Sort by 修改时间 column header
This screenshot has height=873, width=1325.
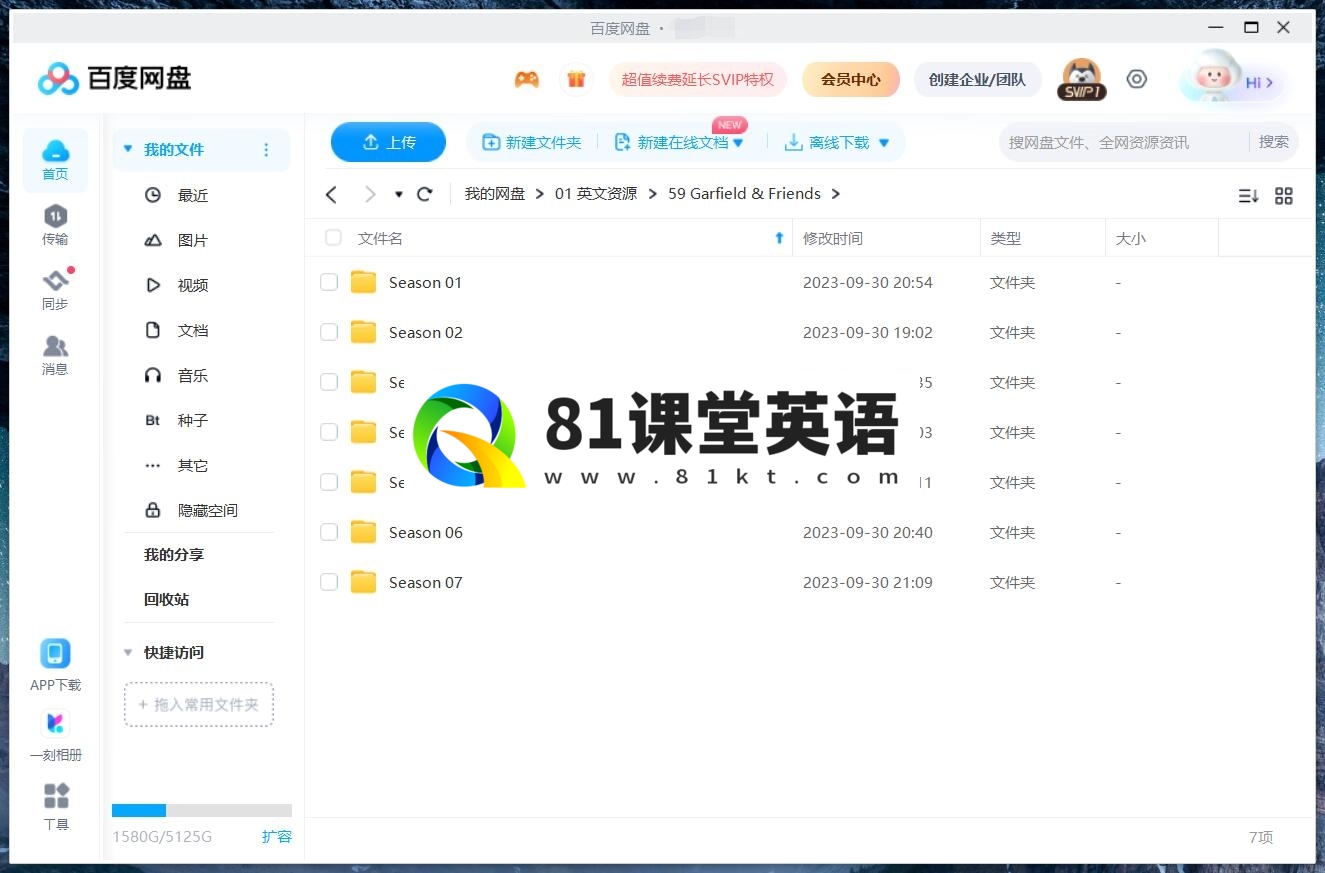tap(833, 239)
